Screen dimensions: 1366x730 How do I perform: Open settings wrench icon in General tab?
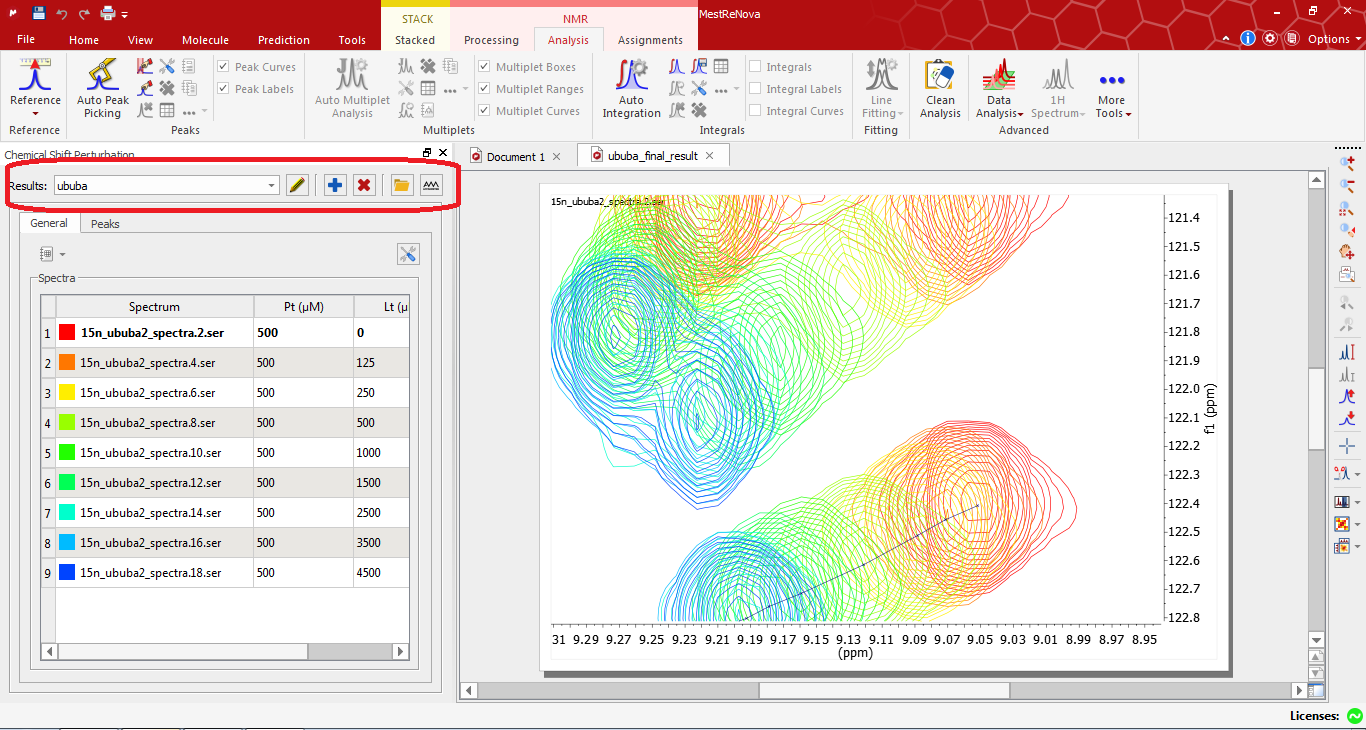408,254
